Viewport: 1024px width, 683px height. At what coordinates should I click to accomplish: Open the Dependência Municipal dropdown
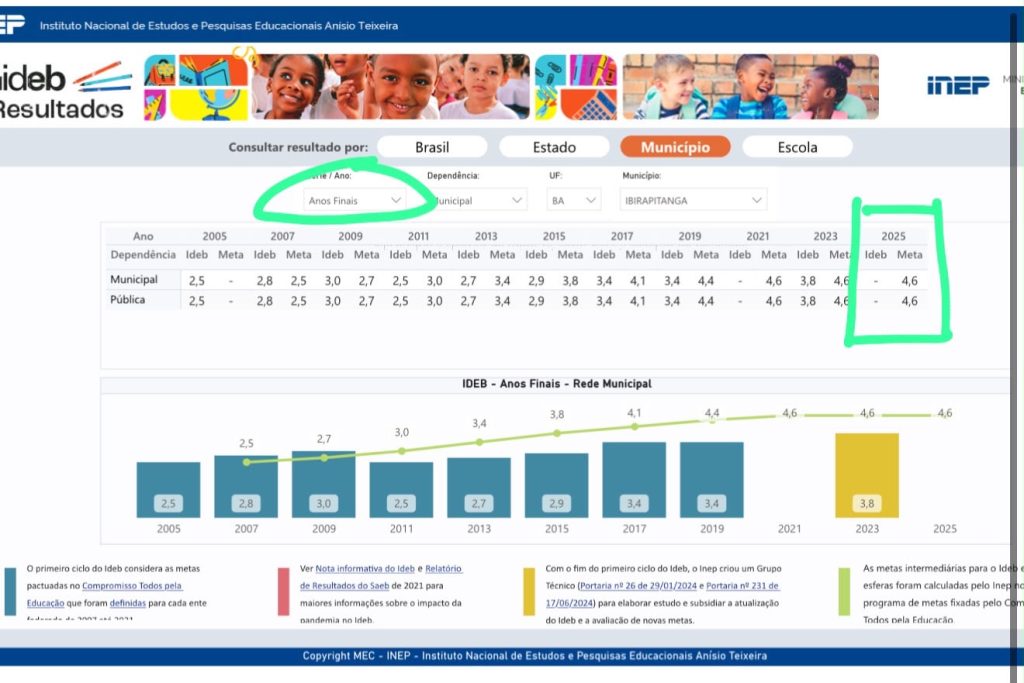476,200
